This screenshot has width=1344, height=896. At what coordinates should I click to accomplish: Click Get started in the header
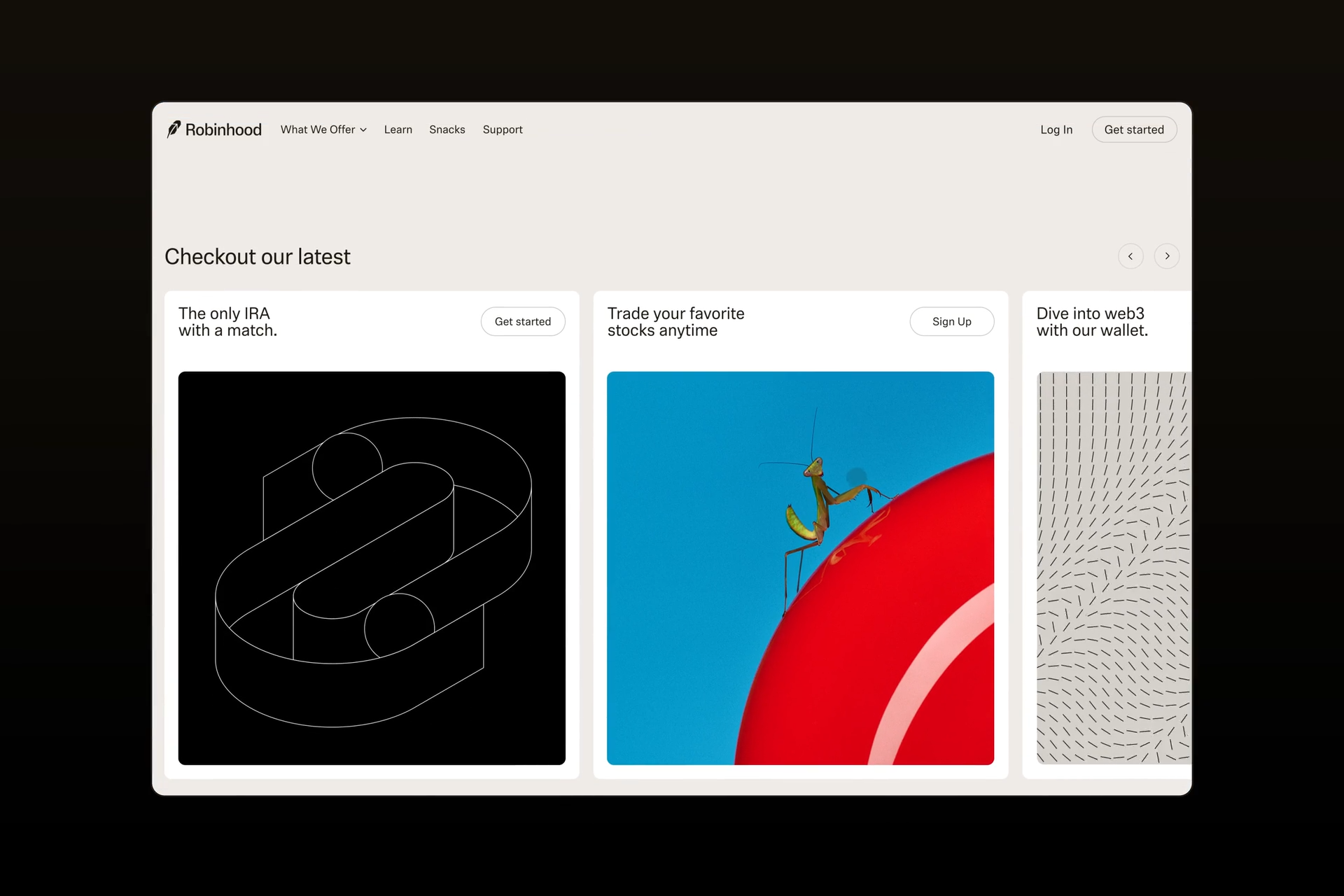[x=1134, y=129]
